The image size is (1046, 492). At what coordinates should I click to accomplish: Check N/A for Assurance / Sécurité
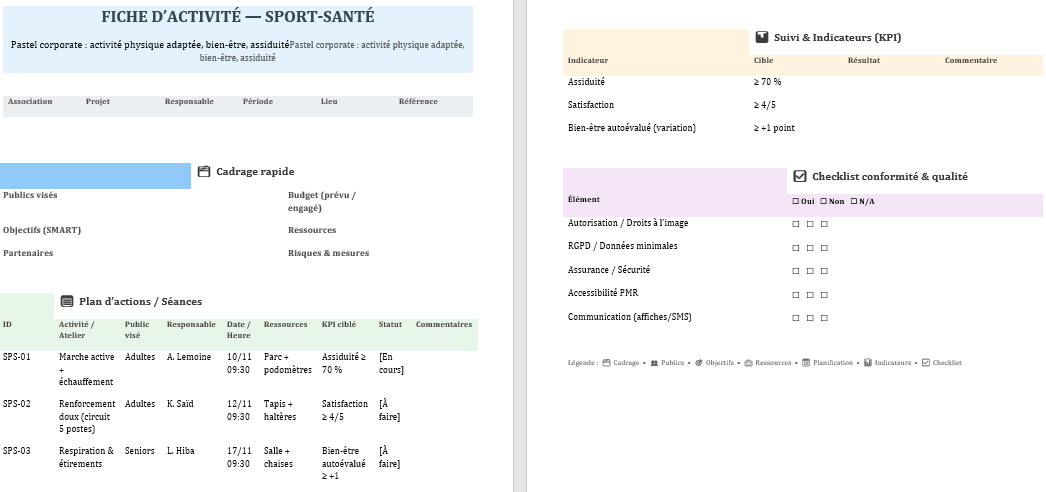pos(824,271)
